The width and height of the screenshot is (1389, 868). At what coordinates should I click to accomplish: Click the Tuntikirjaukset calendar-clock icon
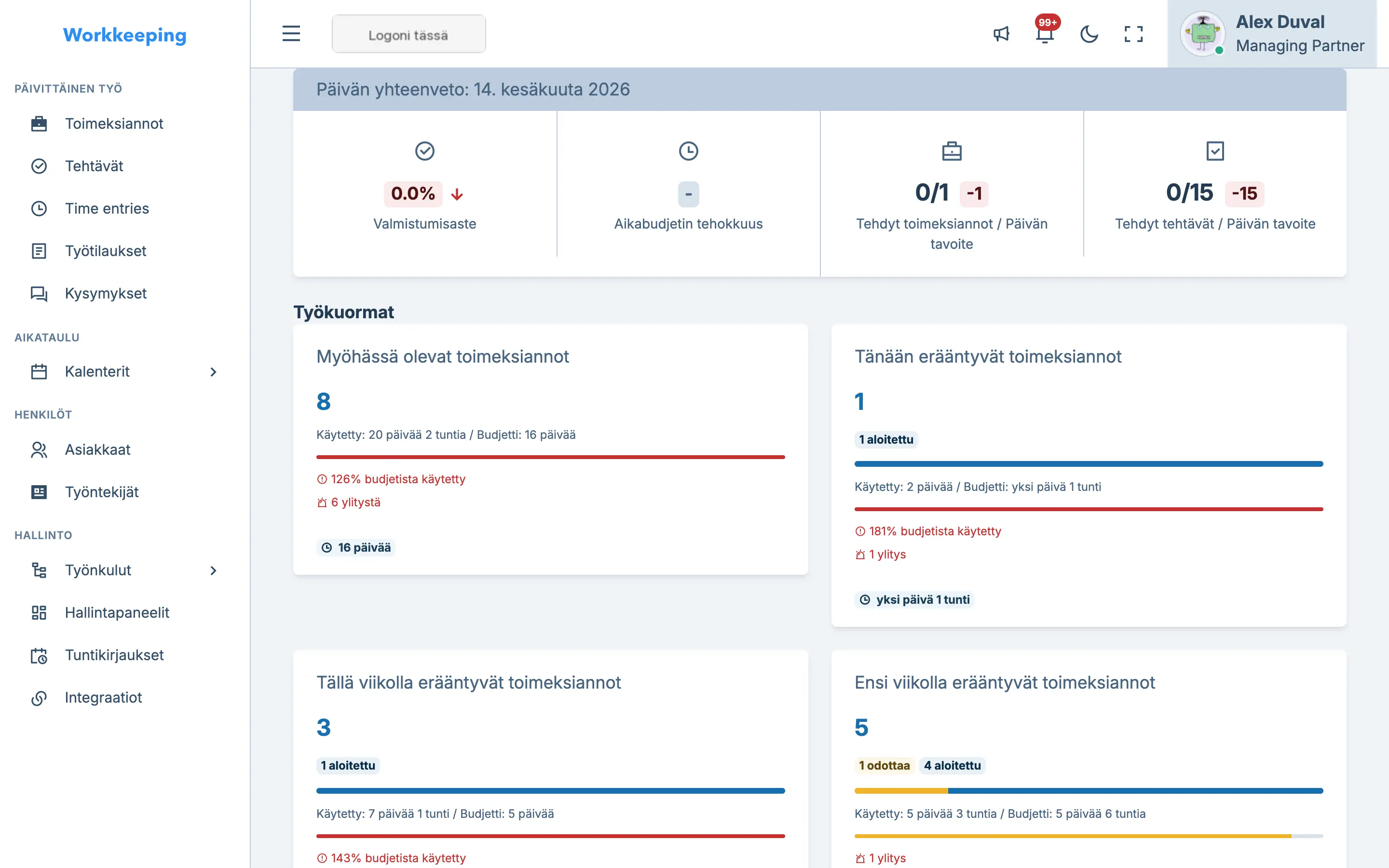pyautogui.click(x=39, y=655)
